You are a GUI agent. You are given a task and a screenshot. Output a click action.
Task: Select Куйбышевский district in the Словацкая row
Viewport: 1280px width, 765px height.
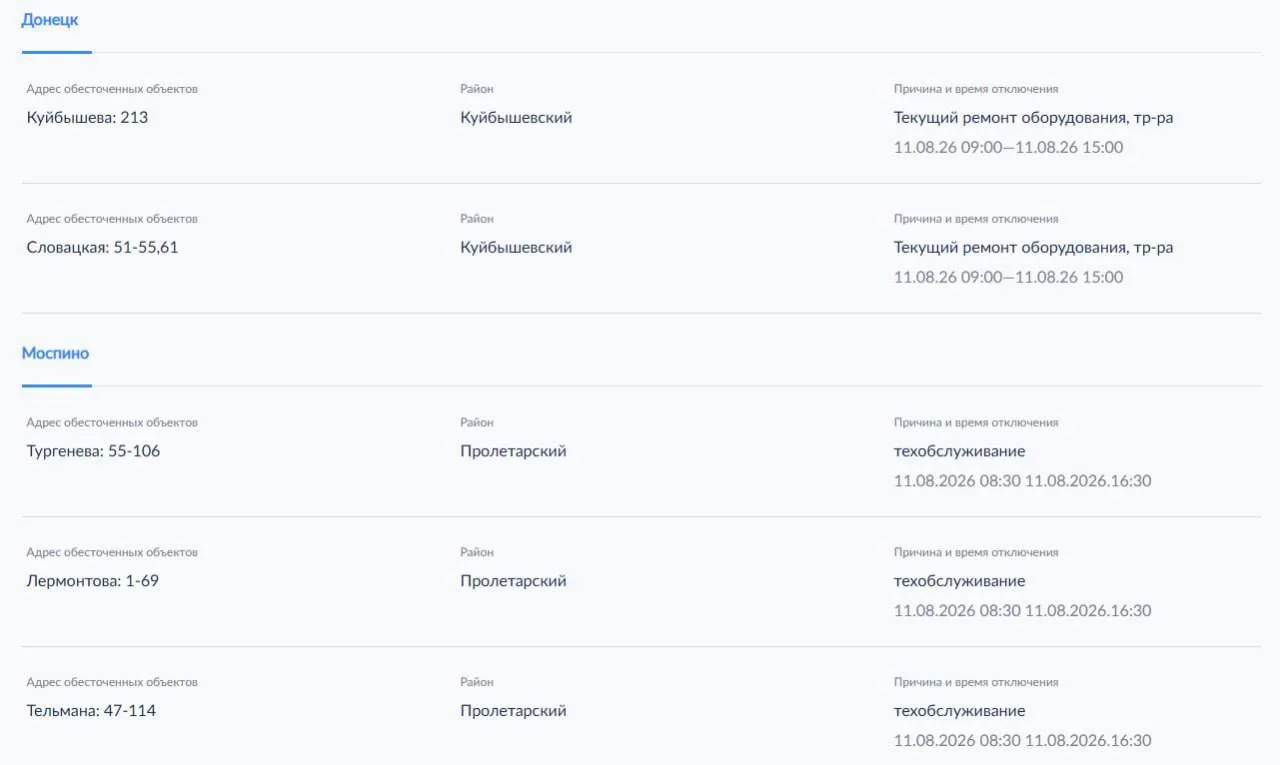(516, 247)
